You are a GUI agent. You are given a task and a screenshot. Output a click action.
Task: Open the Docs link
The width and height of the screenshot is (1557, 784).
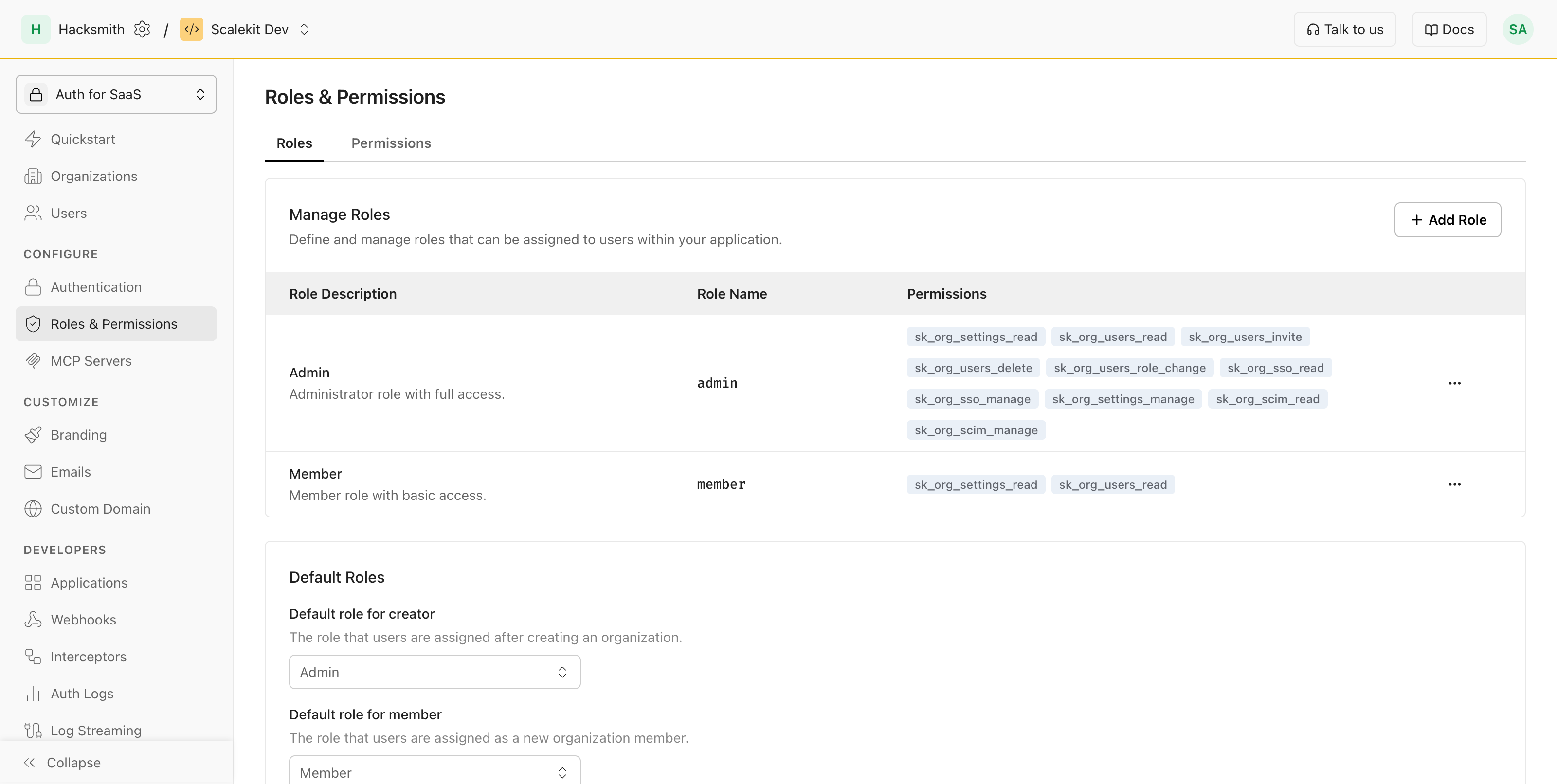pos(1449,29)
